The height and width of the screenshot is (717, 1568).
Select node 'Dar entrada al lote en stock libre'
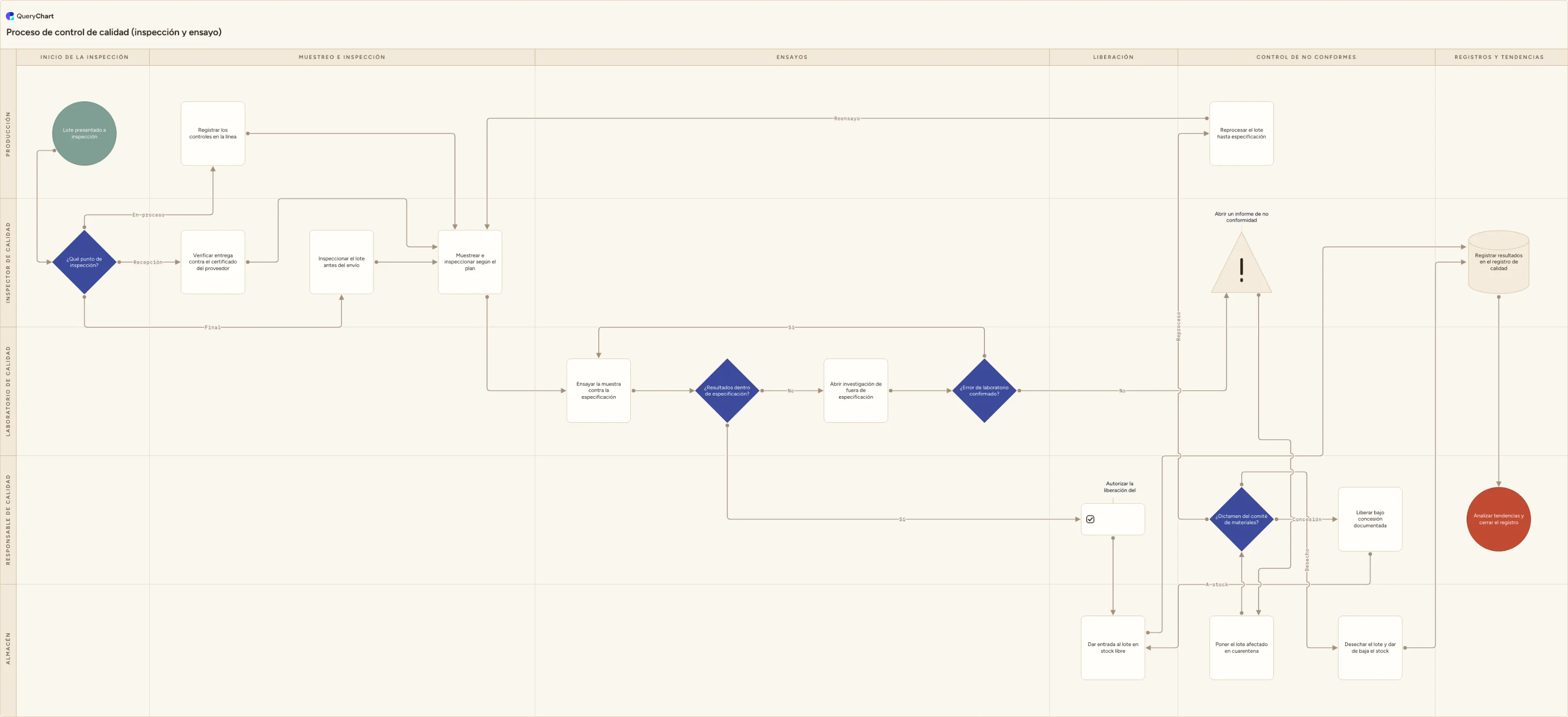(1113, 648)
